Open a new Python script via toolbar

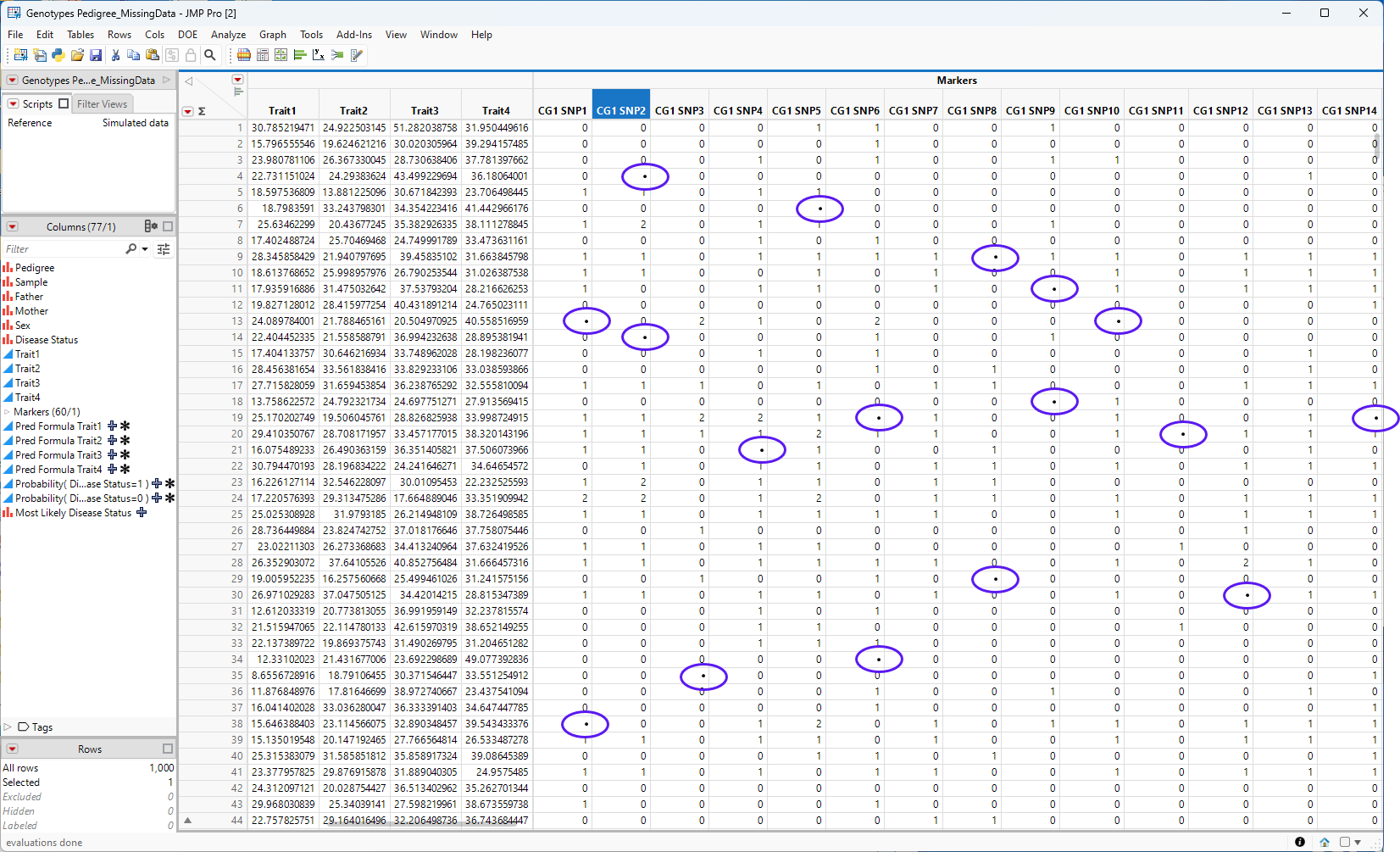tap(58, 55)
